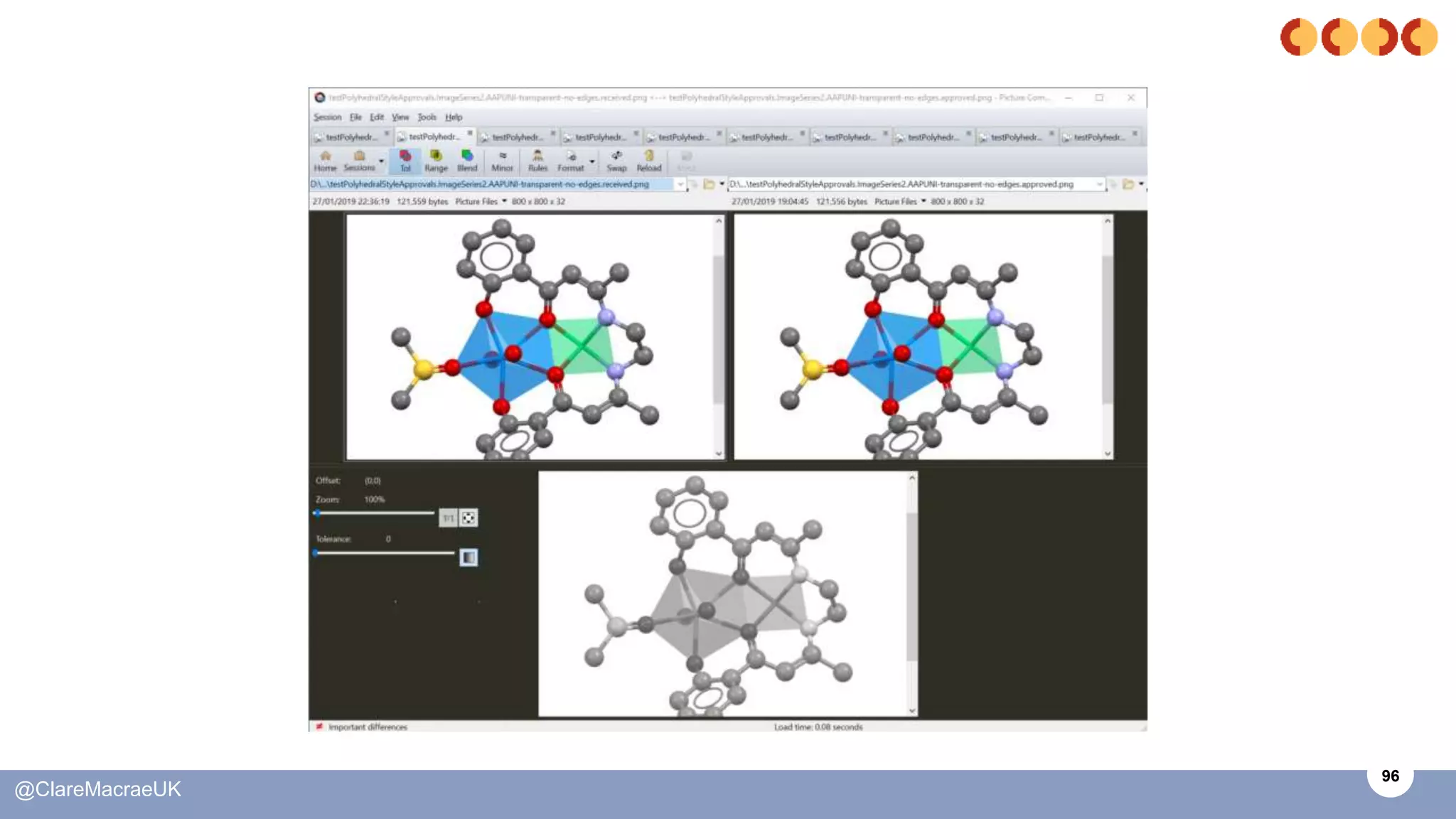Switch to the first testPolyhedr tab
Image resolution: width=1456 pixels, height=819 pixels.
click(351, 136)
